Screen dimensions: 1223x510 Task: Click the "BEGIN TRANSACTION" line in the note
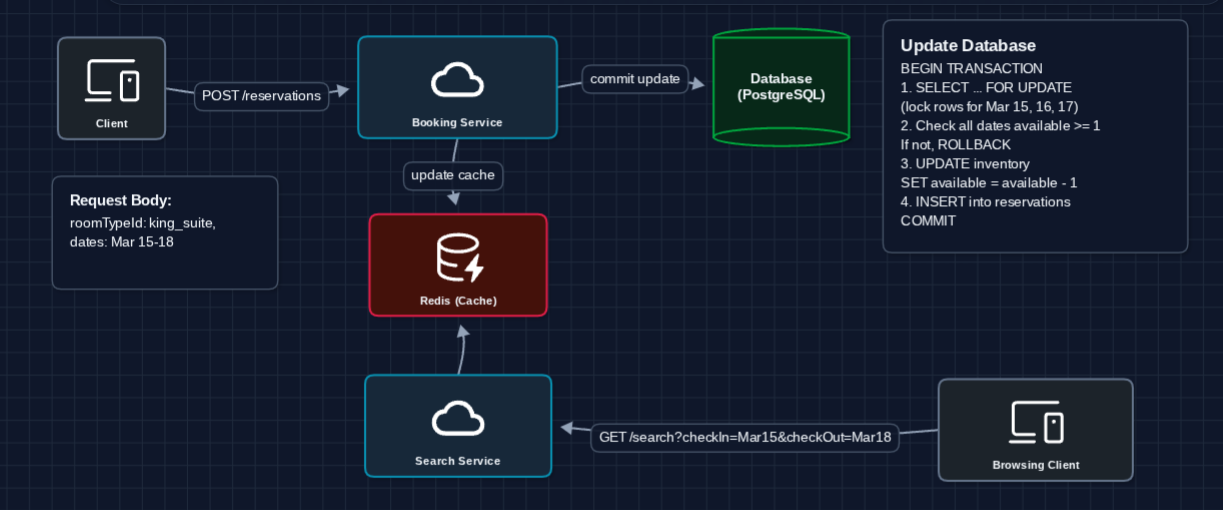[971, 69]
